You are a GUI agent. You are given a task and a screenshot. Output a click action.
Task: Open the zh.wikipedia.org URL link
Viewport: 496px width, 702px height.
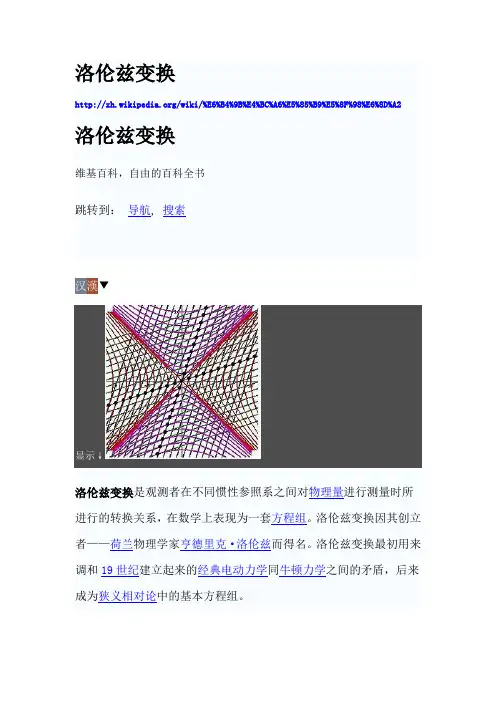tap(238, 105)
